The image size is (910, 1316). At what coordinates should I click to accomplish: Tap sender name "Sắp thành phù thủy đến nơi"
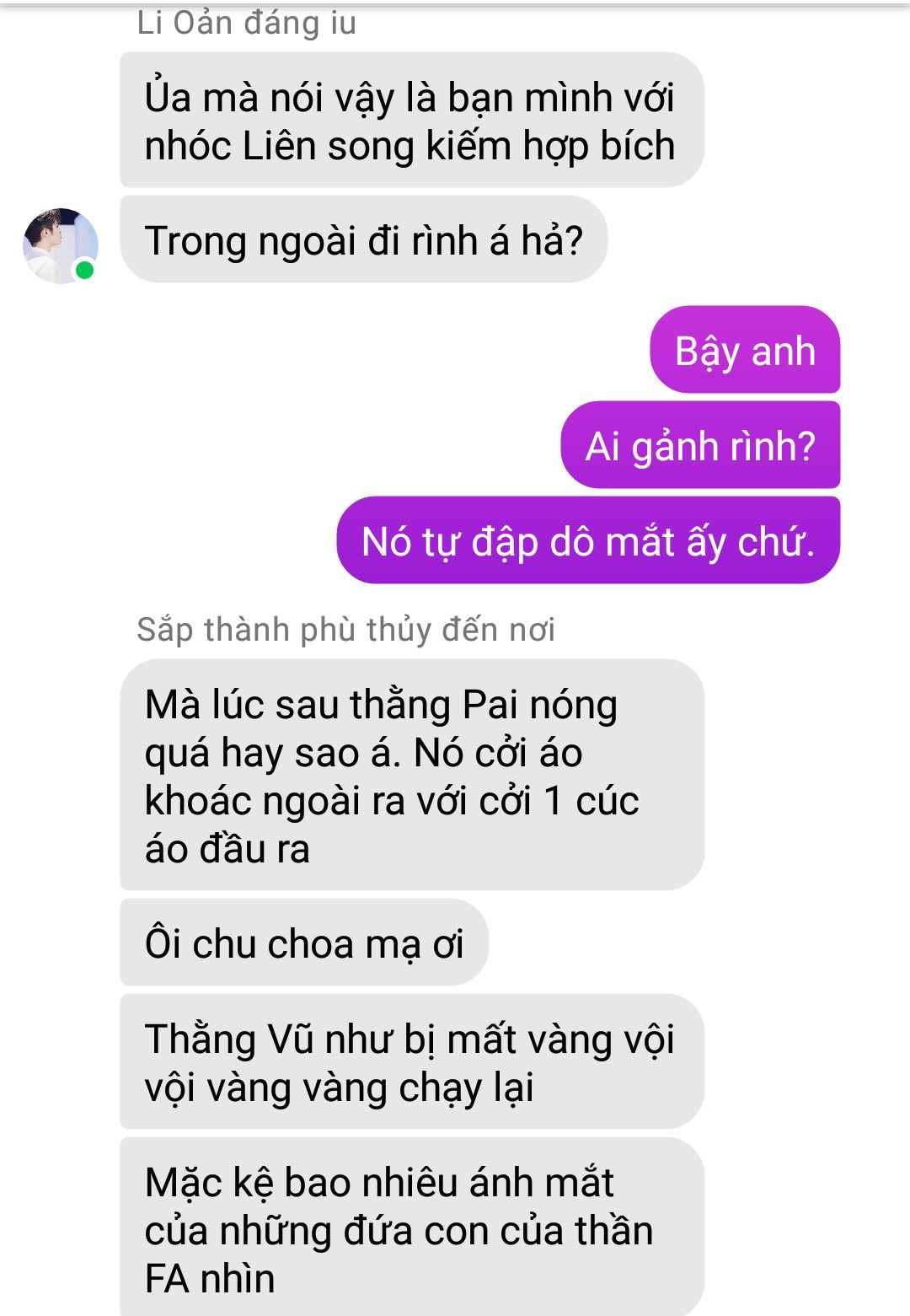[x=345, y=630]
